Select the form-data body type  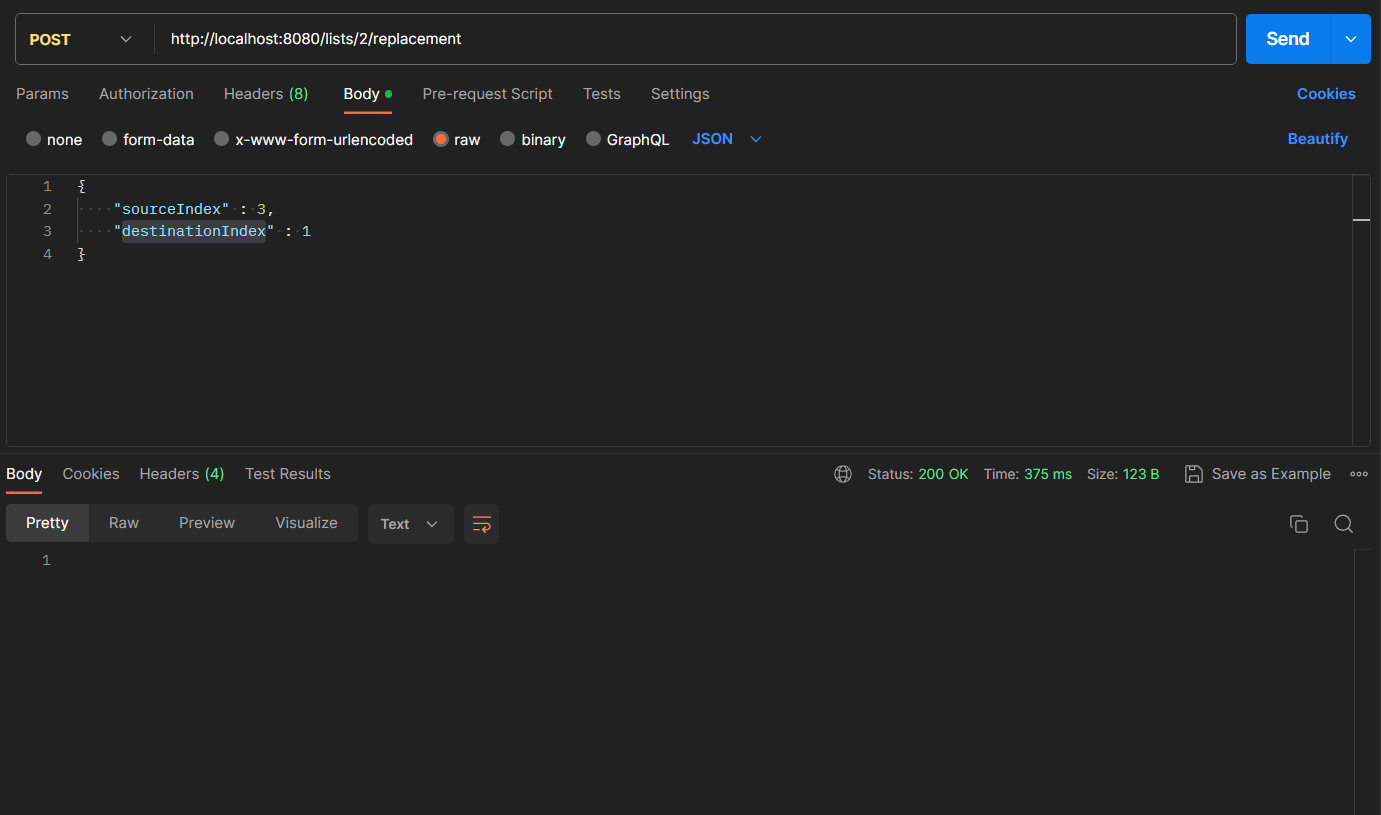(148, 139)
